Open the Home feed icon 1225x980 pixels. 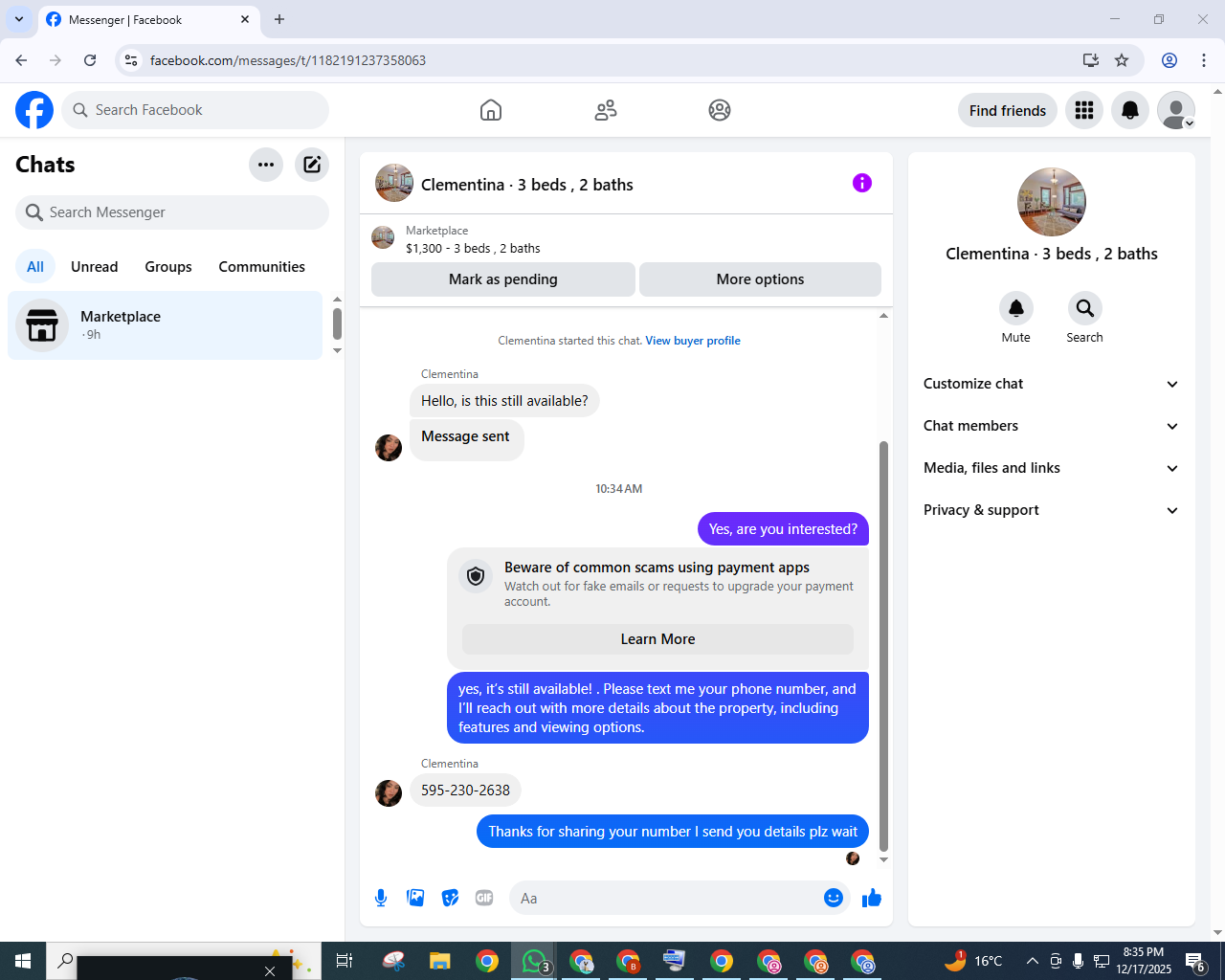(x=491, y=110)
